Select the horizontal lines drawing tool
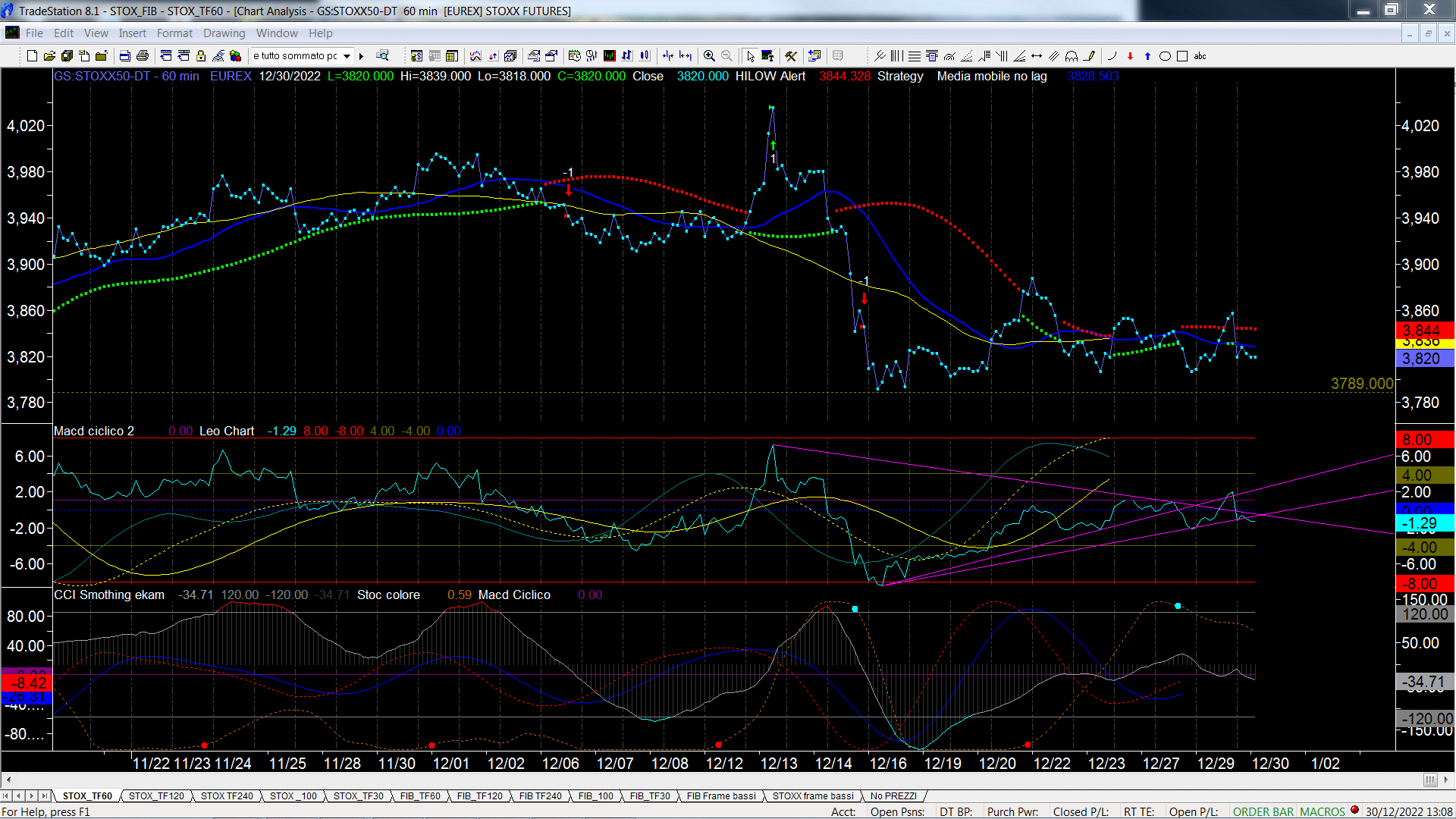 [915, 56]
